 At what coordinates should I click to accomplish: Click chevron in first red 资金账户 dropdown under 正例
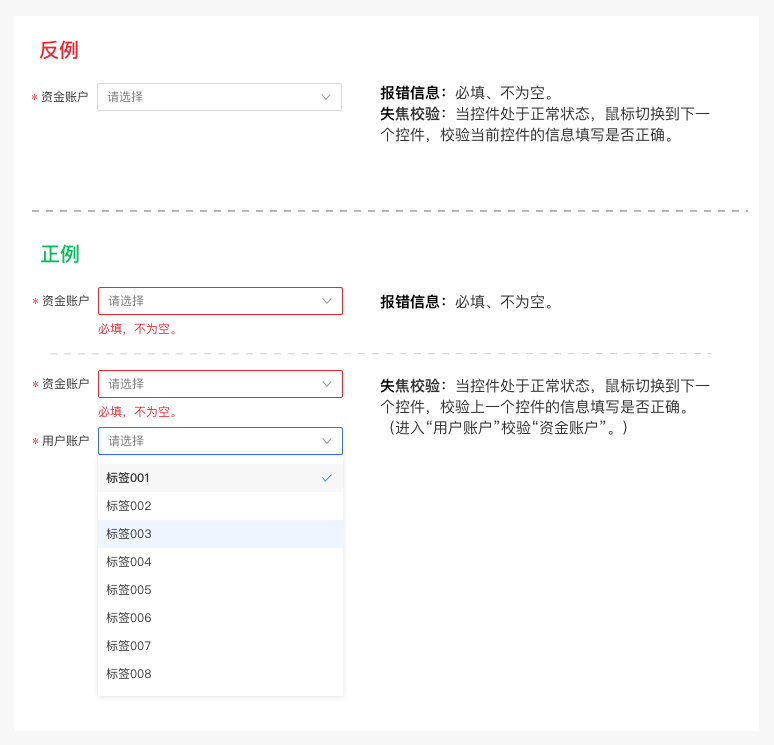327,301
